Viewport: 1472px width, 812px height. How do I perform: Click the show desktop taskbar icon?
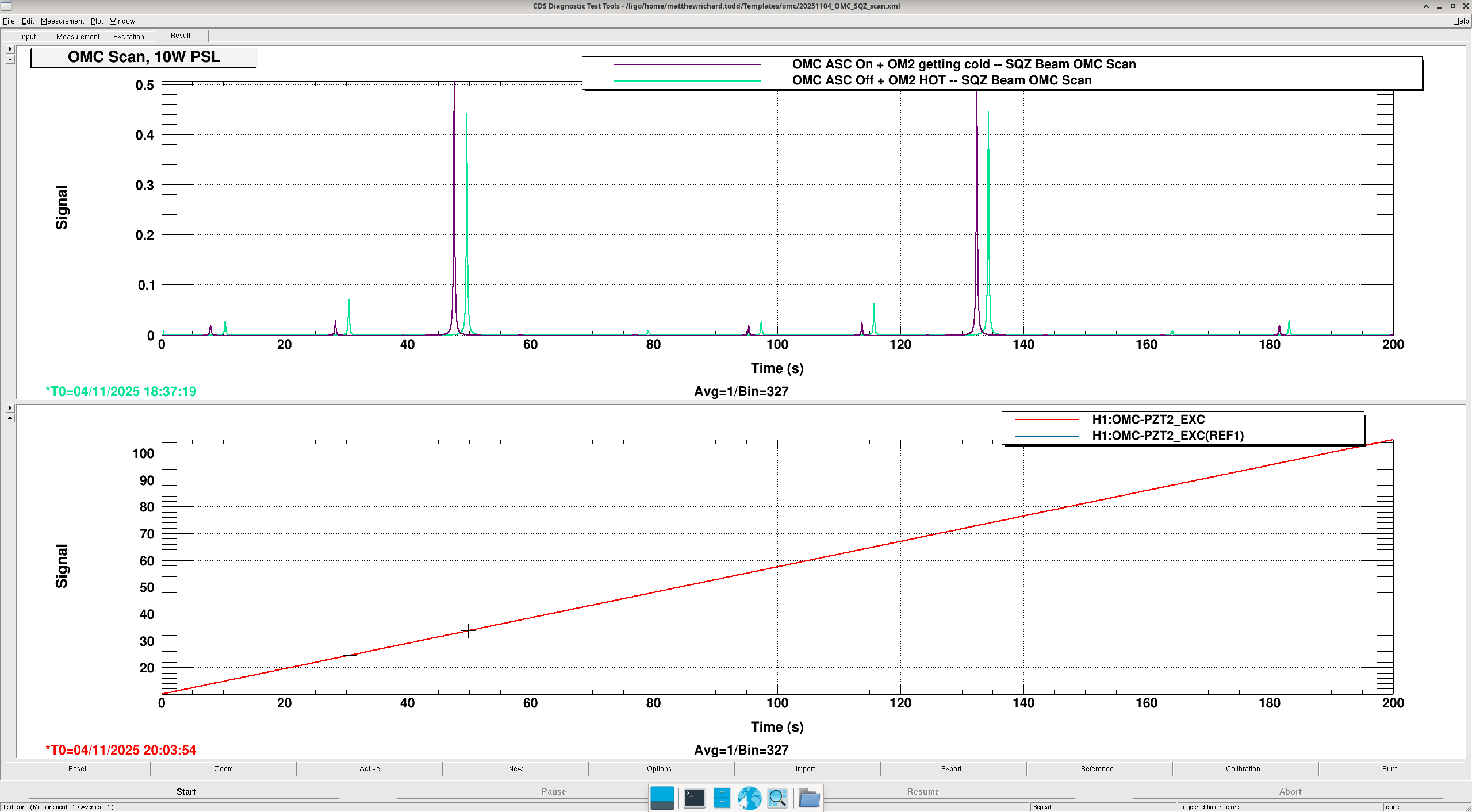click(662, 798)
